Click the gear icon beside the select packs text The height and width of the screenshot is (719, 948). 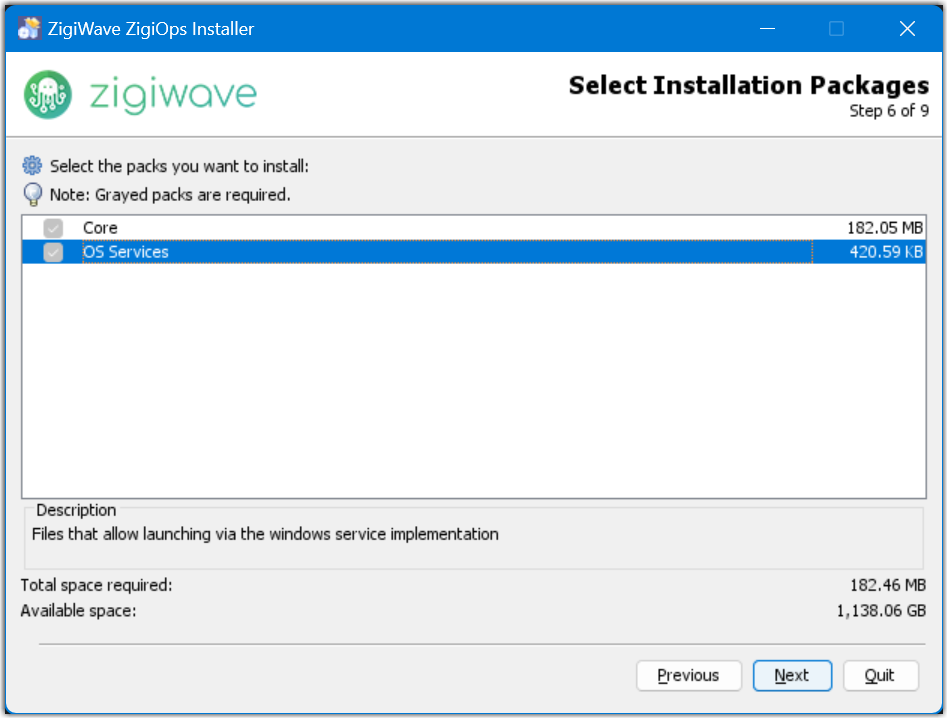(x=33, y=166)
